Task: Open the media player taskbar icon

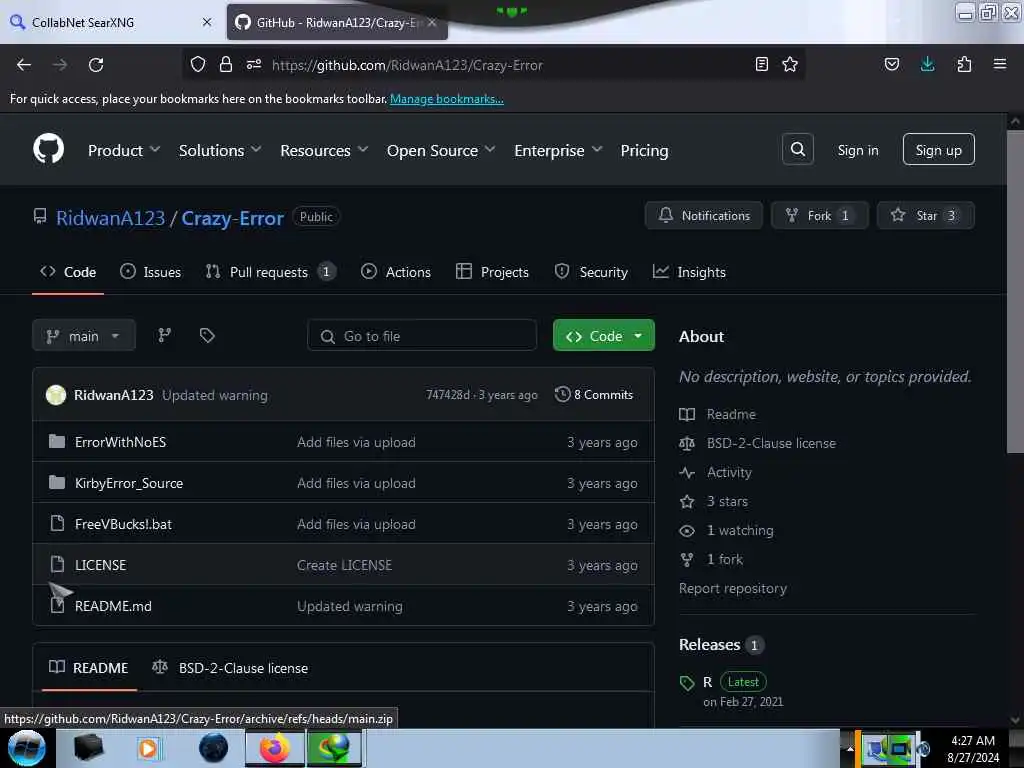Action: 148,748
